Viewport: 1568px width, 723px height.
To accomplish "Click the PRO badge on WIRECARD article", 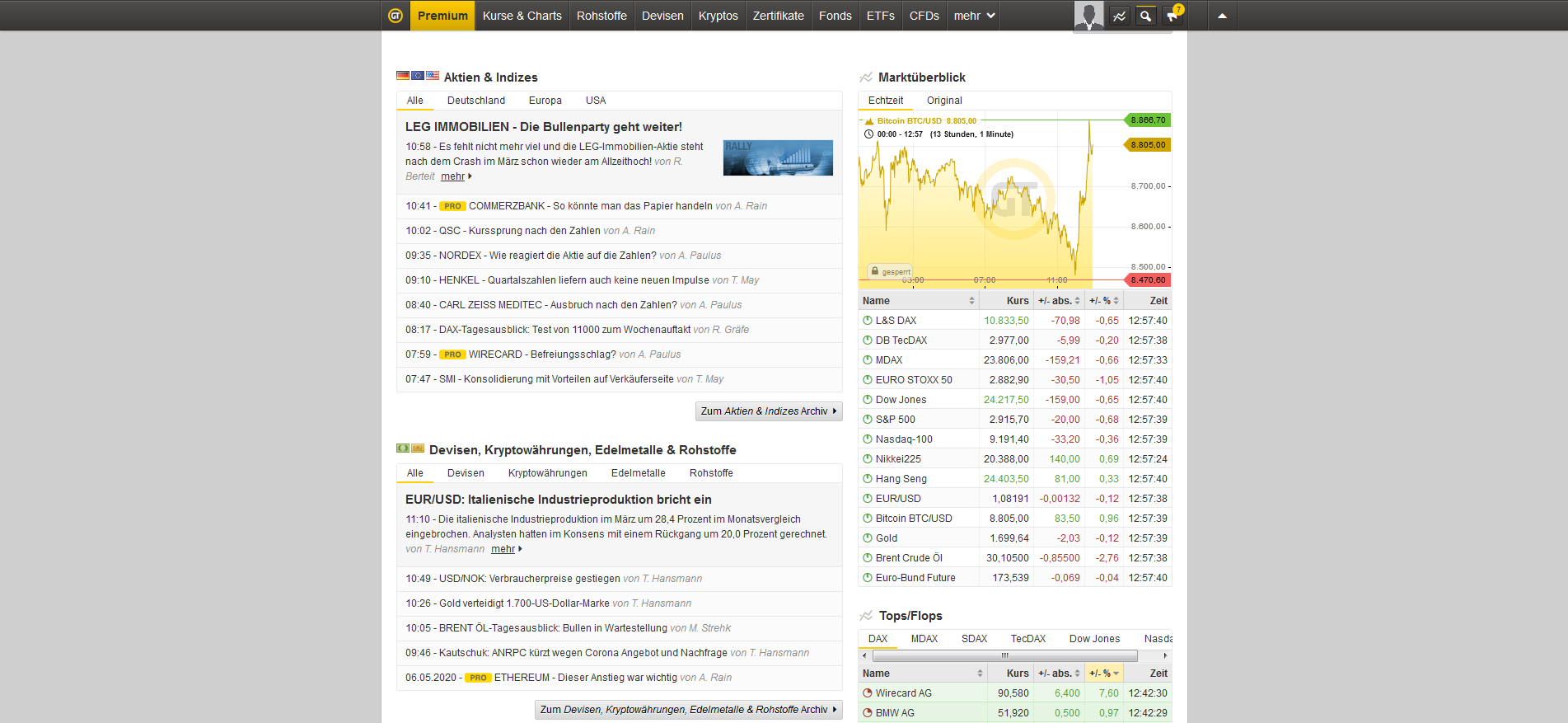I will pyautogui.click(x=452, y=354).
